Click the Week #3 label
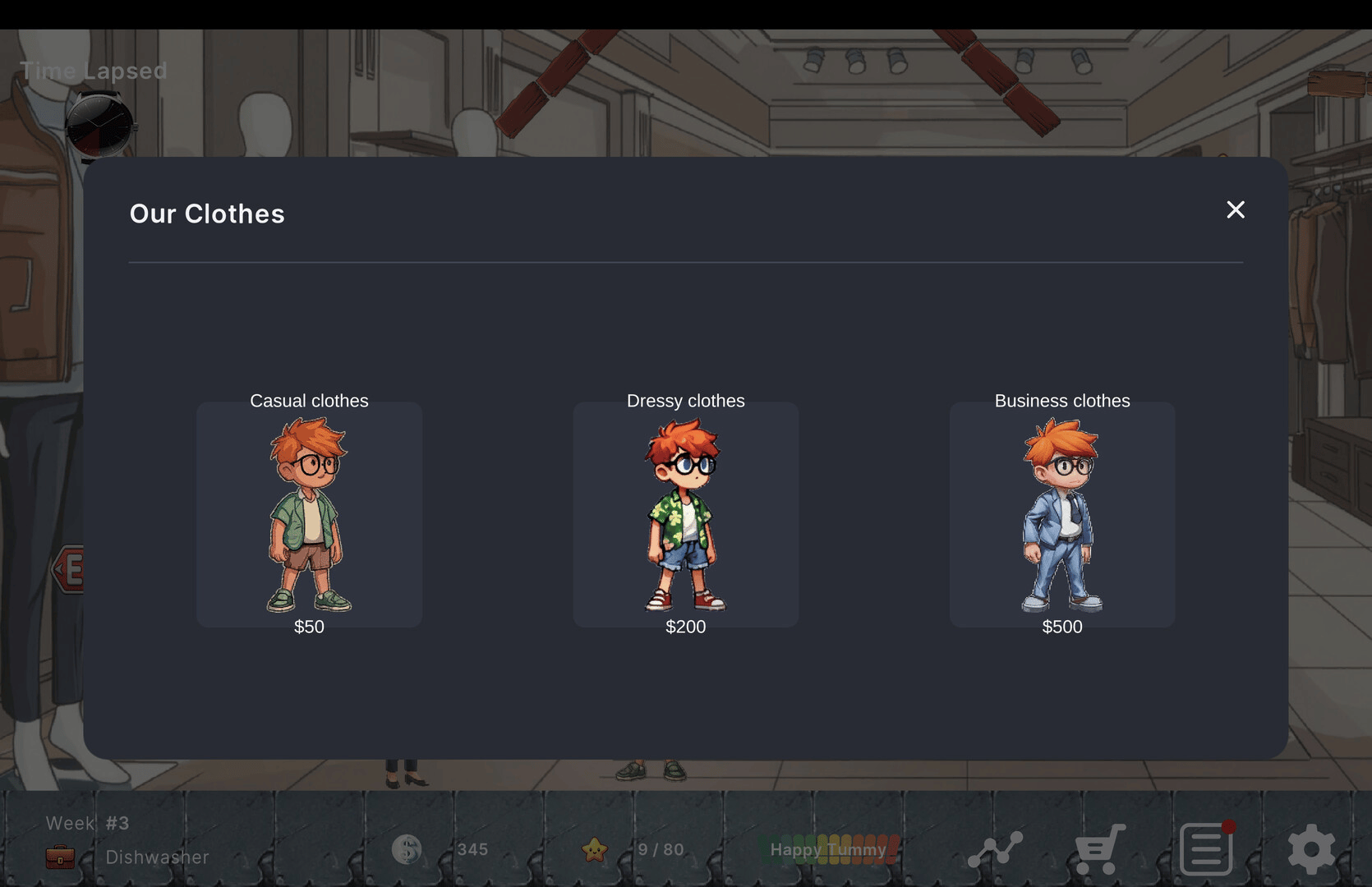This screenshot has width=1372, height=887. [87, 823]
